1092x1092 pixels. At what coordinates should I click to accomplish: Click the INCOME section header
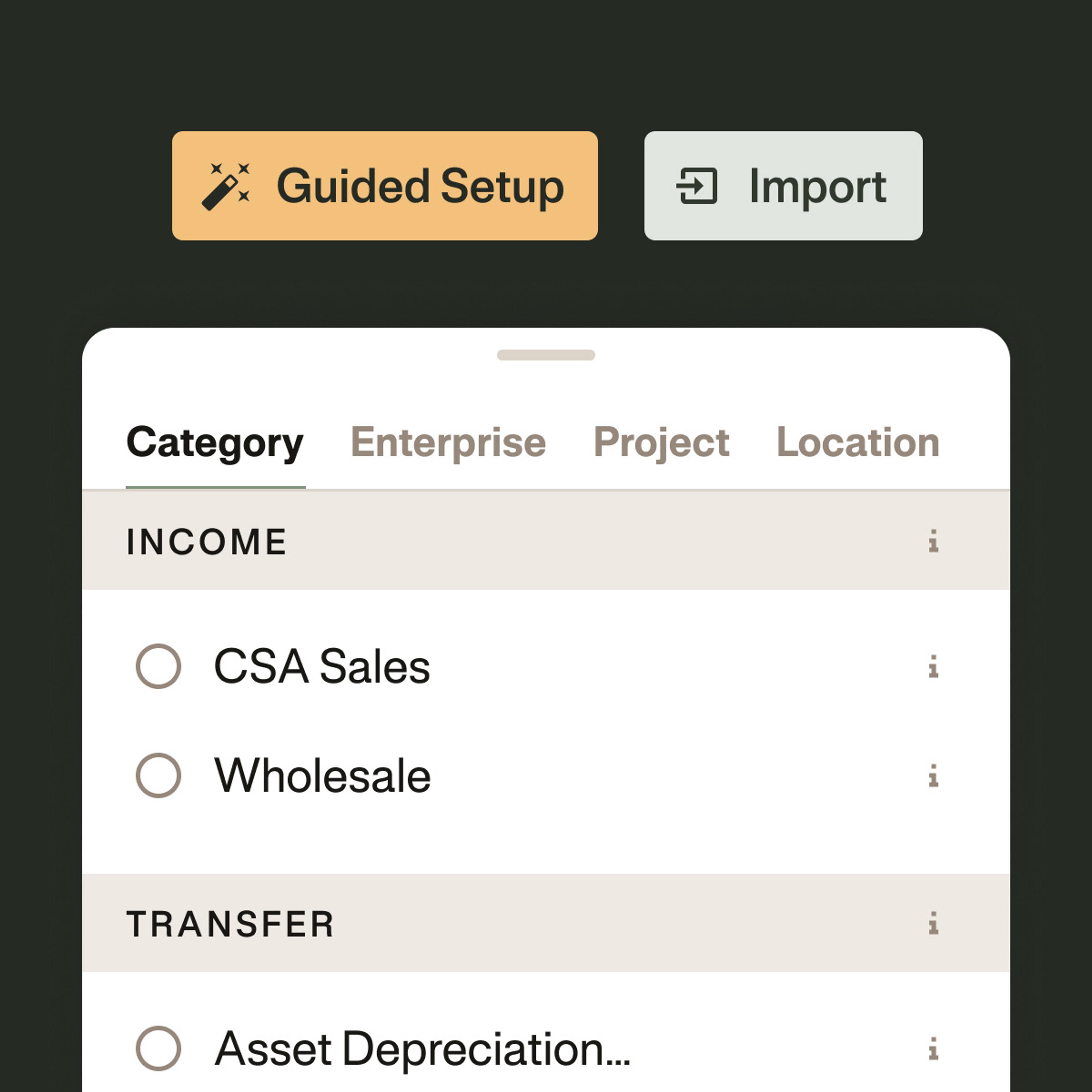[207, 541]
